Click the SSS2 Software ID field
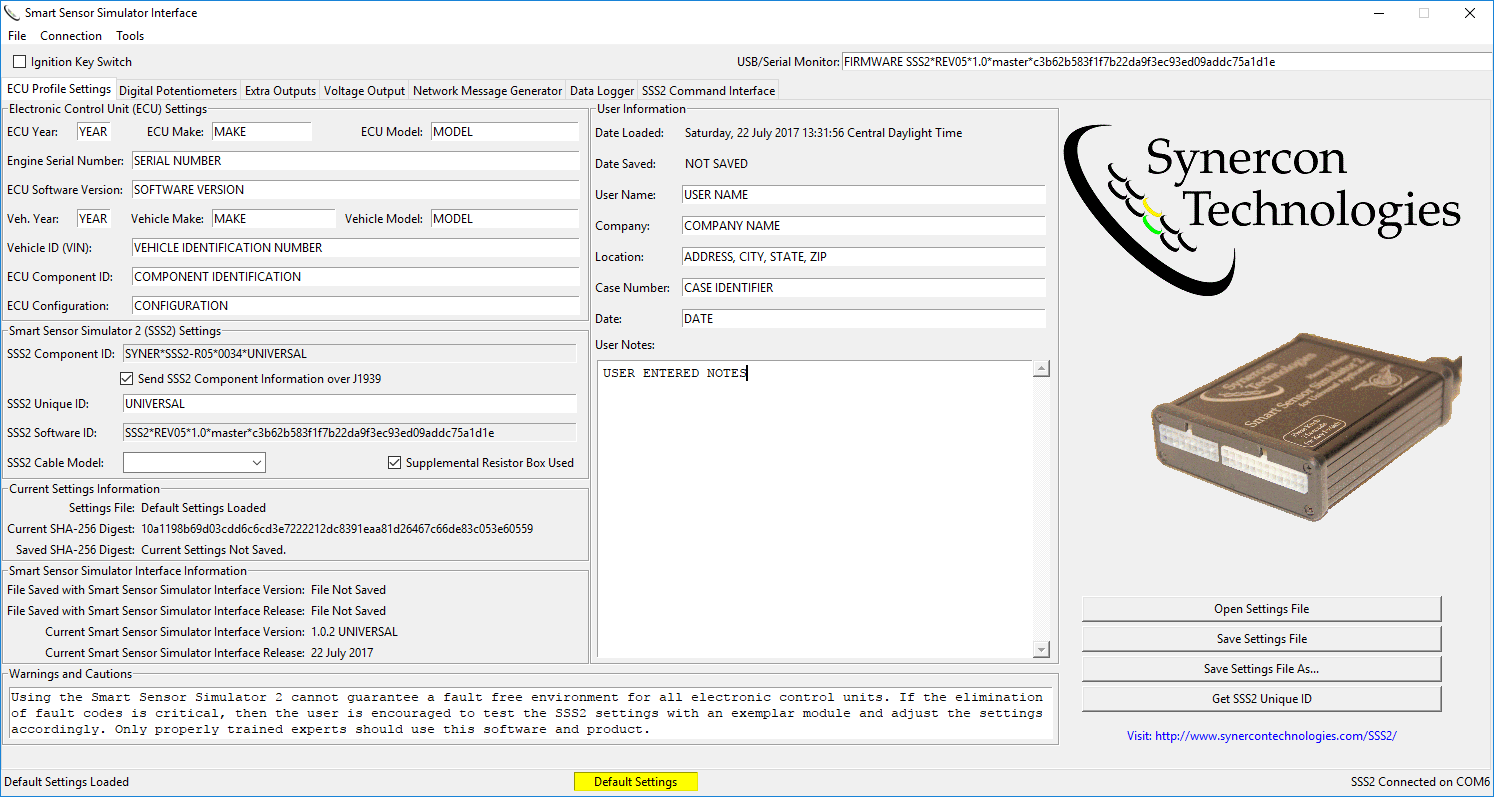The height and width of the screenshot is (797, 1494). point(349,433)
